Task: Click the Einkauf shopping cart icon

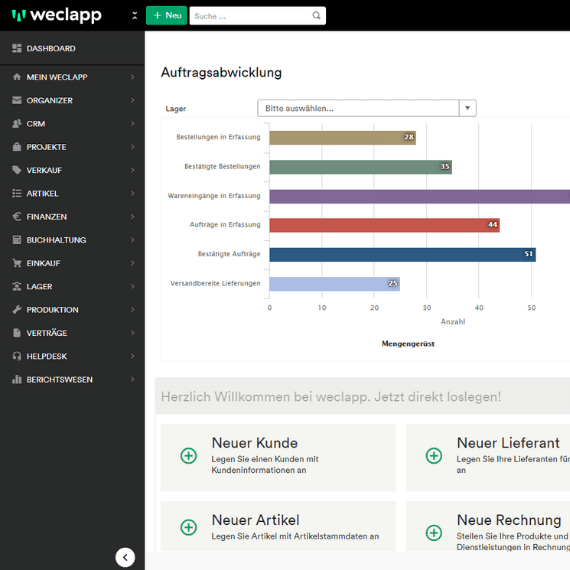Action: 17,263
